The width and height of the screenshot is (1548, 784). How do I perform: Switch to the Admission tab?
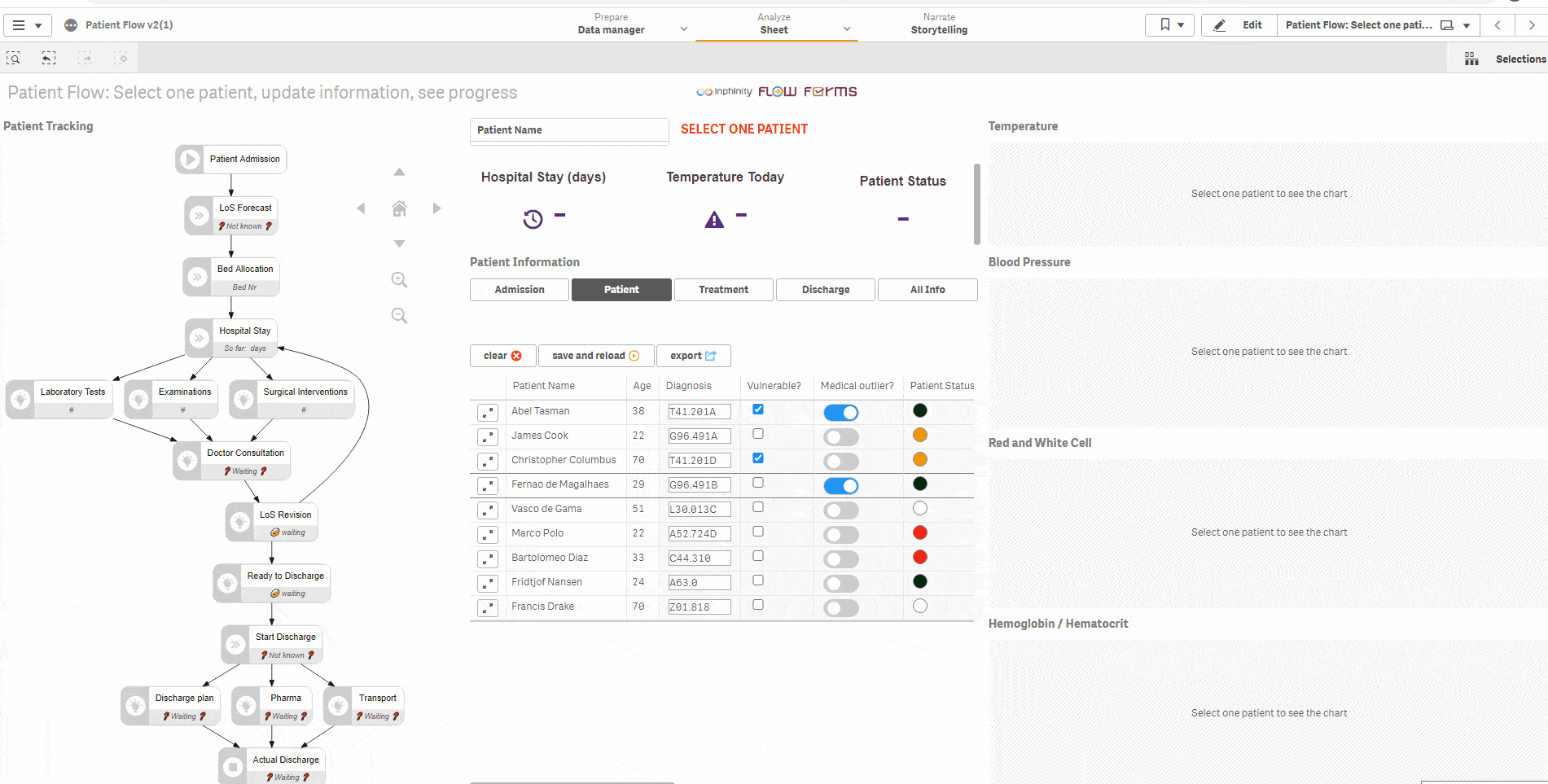[520, 290]
